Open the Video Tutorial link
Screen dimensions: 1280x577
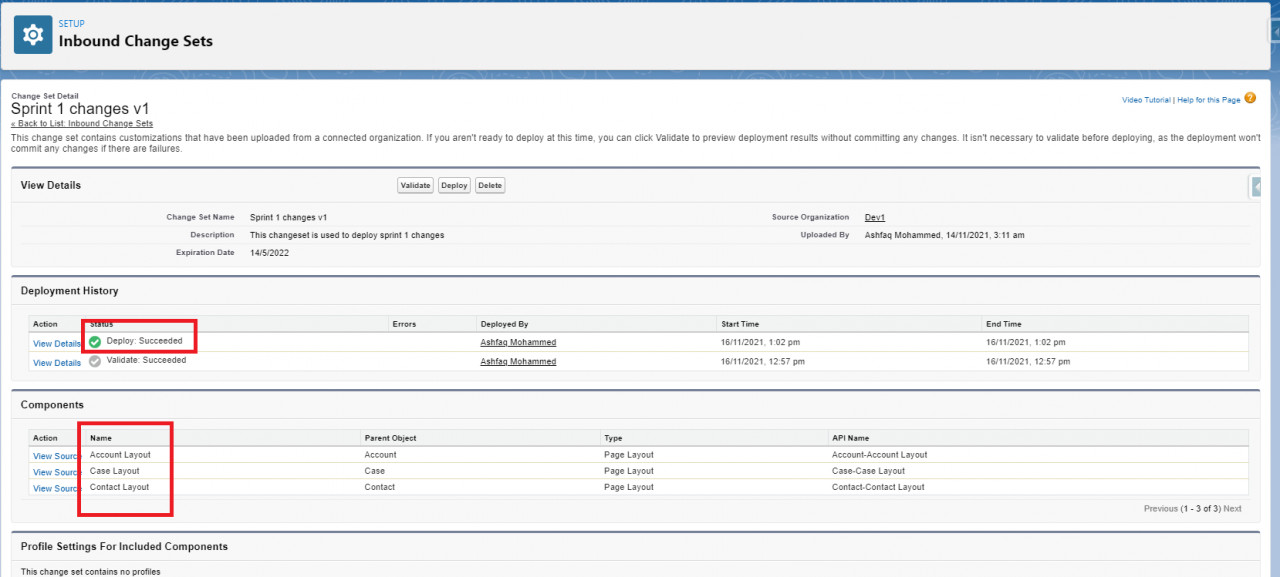pos(1146,99)
